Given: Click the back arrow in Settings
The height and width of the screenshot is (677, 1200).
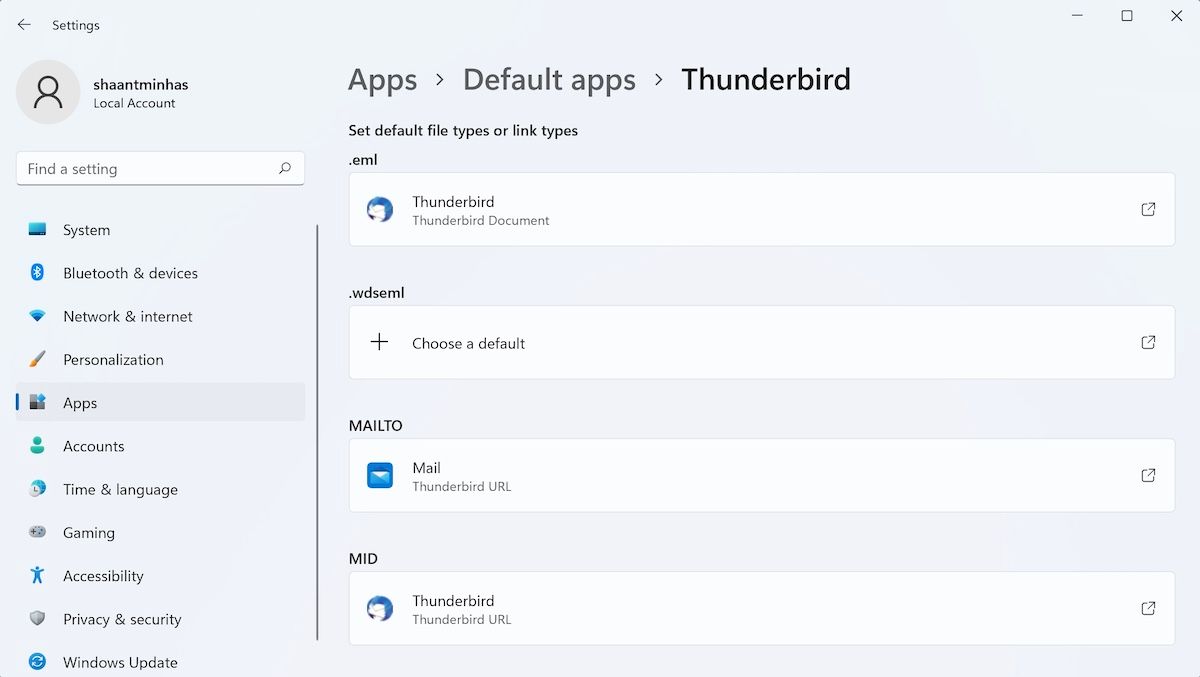Looking at the screenshot, I should pyautogui.click(x=24, y=25).
